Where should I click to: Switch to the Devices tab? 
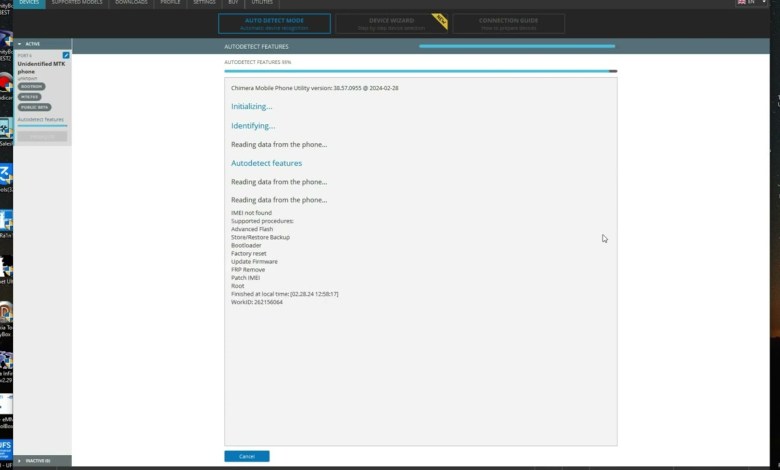(30, 3)
